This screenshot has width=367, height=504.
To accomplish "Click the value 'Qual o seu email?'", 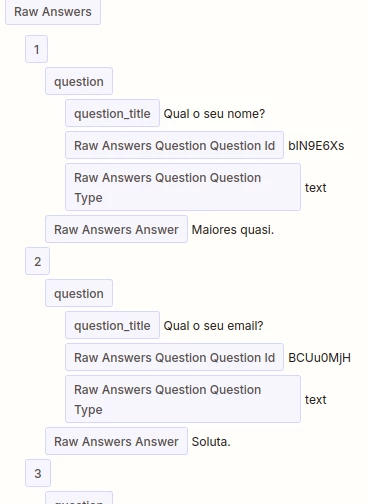I will (x=213, y=326).
